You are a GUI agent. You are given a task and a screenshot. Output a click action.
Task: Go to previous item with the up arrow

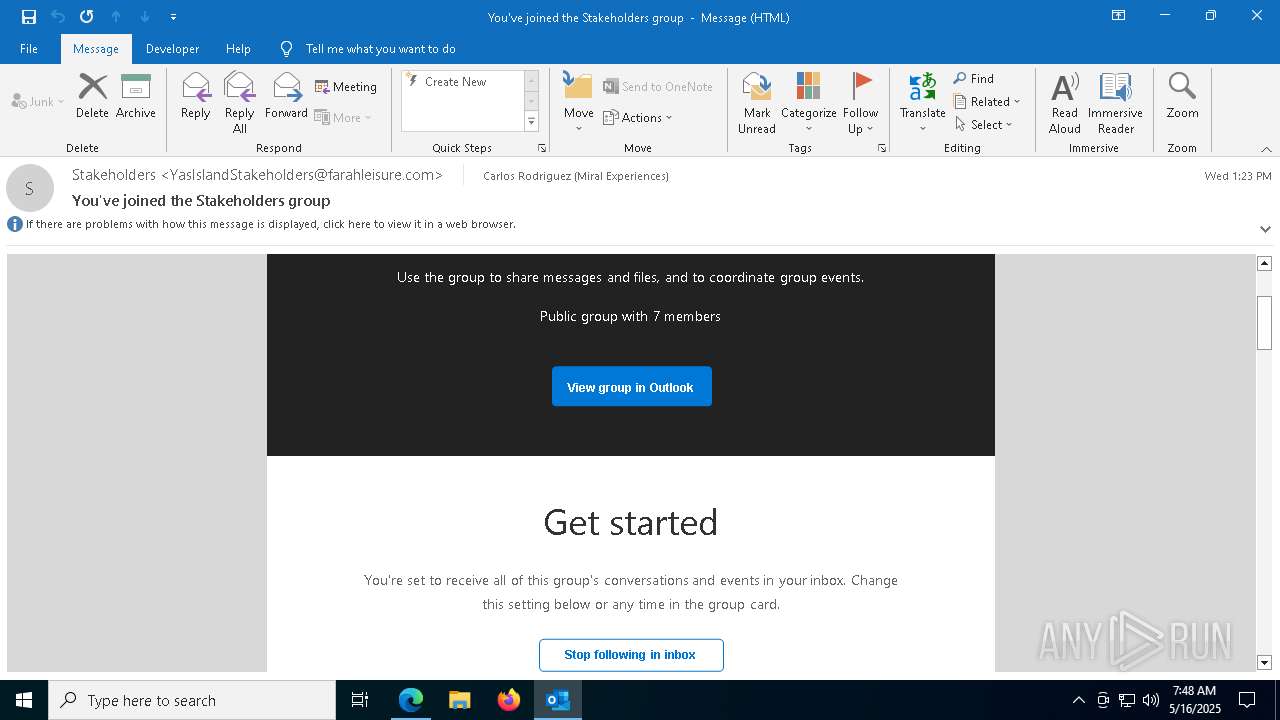tap(116, 17)
